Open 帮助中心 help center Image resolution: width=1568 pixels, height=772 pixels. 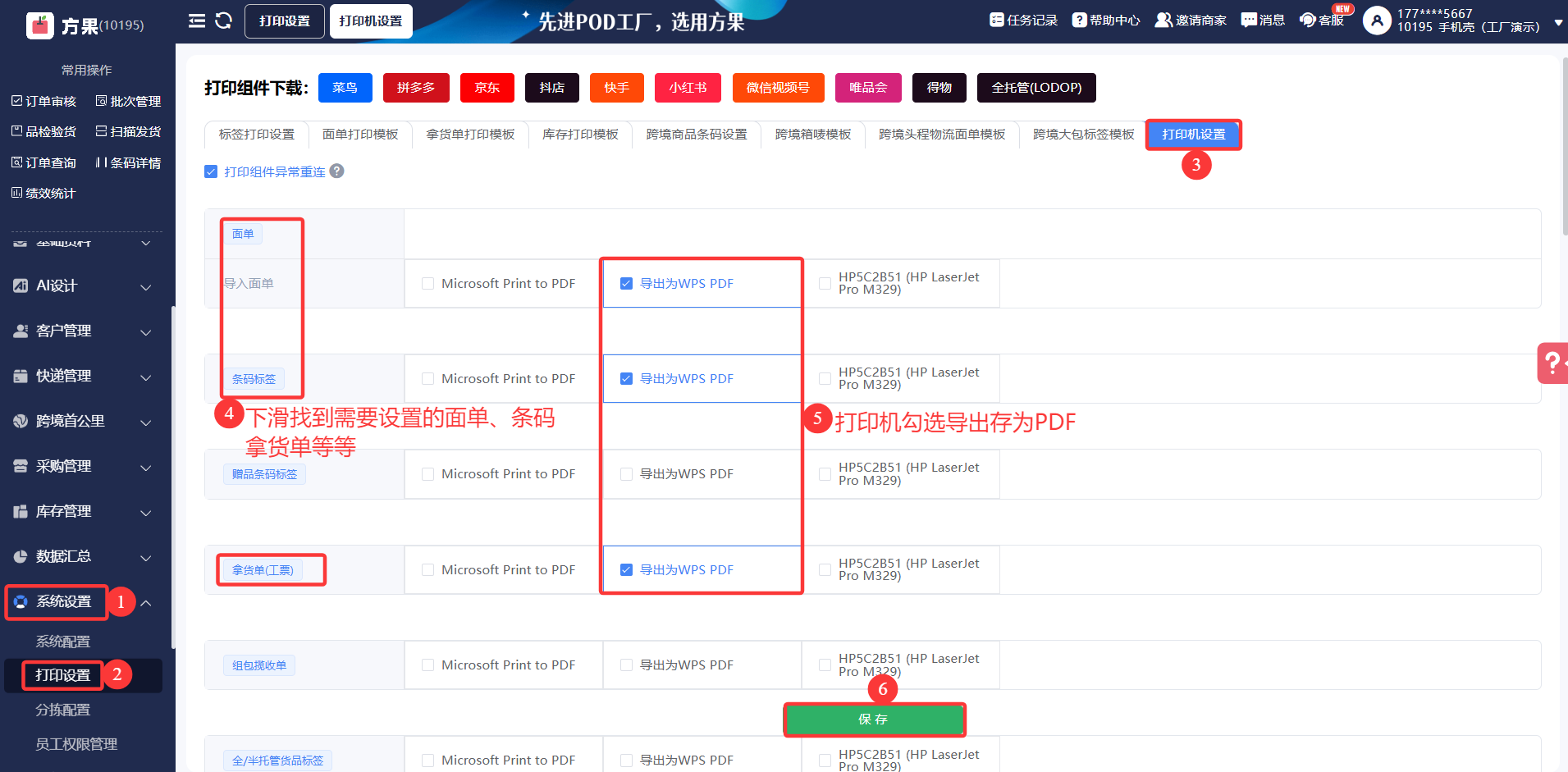point(1106,21)
